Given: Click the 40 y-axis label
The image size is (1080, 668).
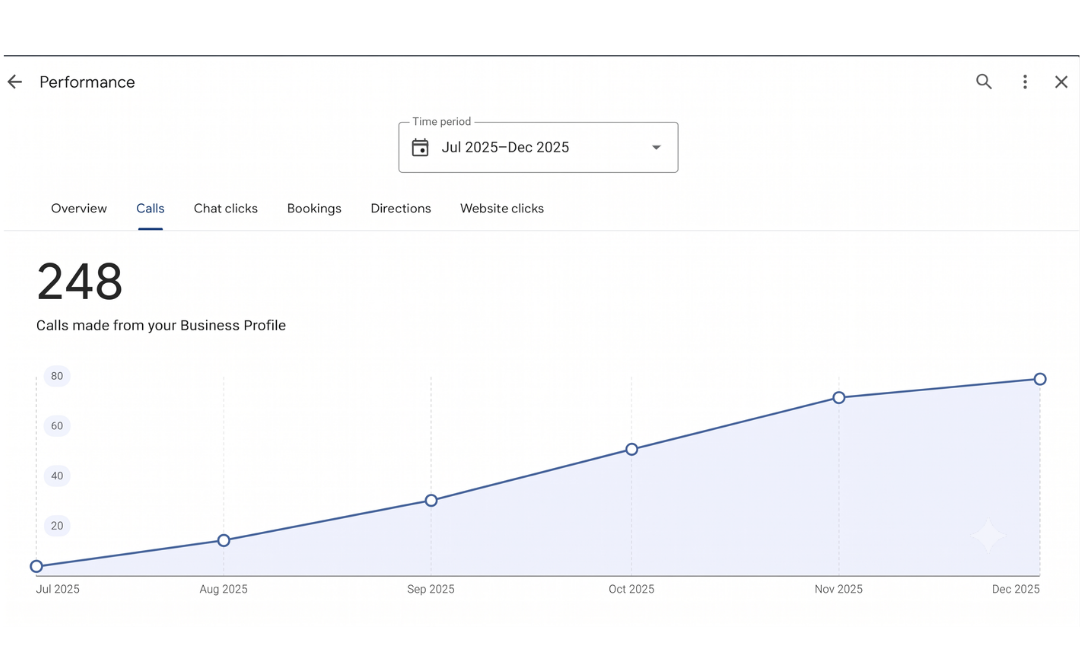Looking at the screenshot, I should [57, 476].
